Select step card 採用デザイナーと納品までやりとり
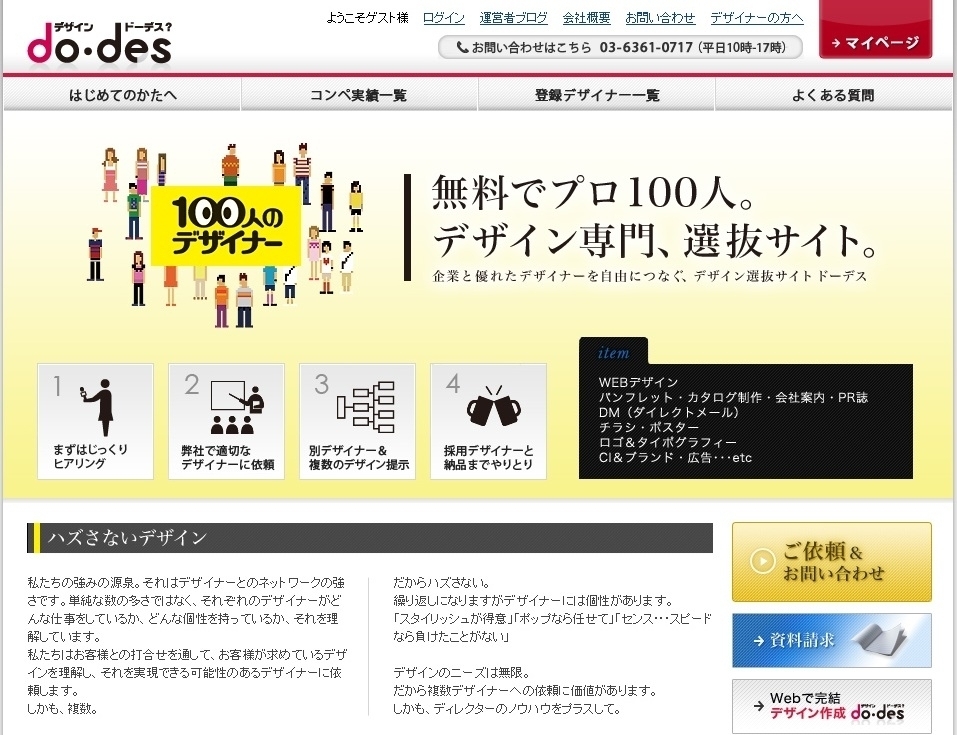 pyautogui.click(x=488, y=421)
